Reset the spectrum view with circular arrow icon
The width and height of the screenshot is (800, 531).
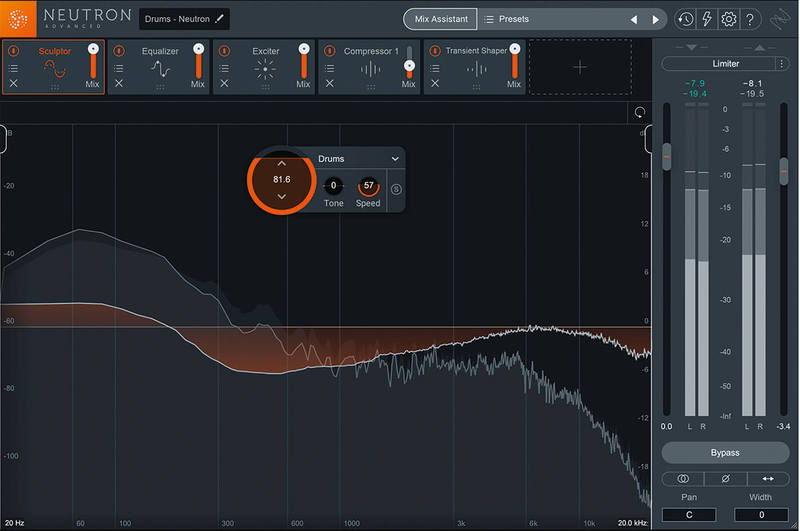point(639,113)
